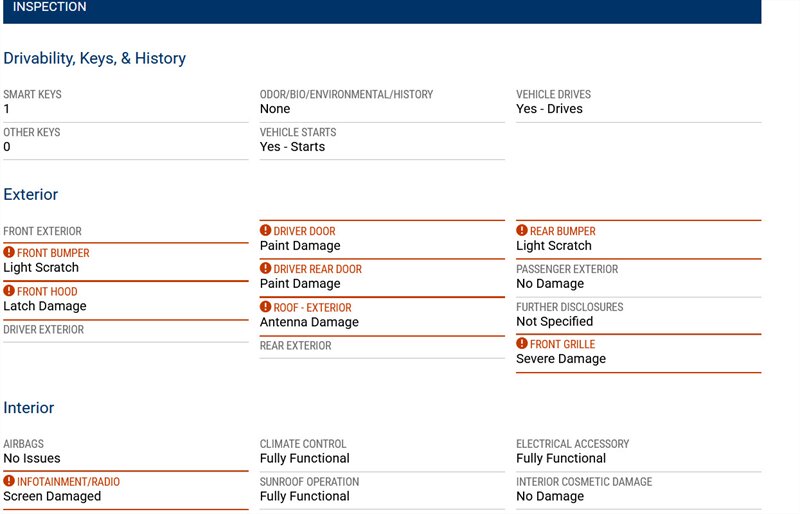Select the Smart Keys field
This screenshot has height=514, width=800.
(32, 95)
